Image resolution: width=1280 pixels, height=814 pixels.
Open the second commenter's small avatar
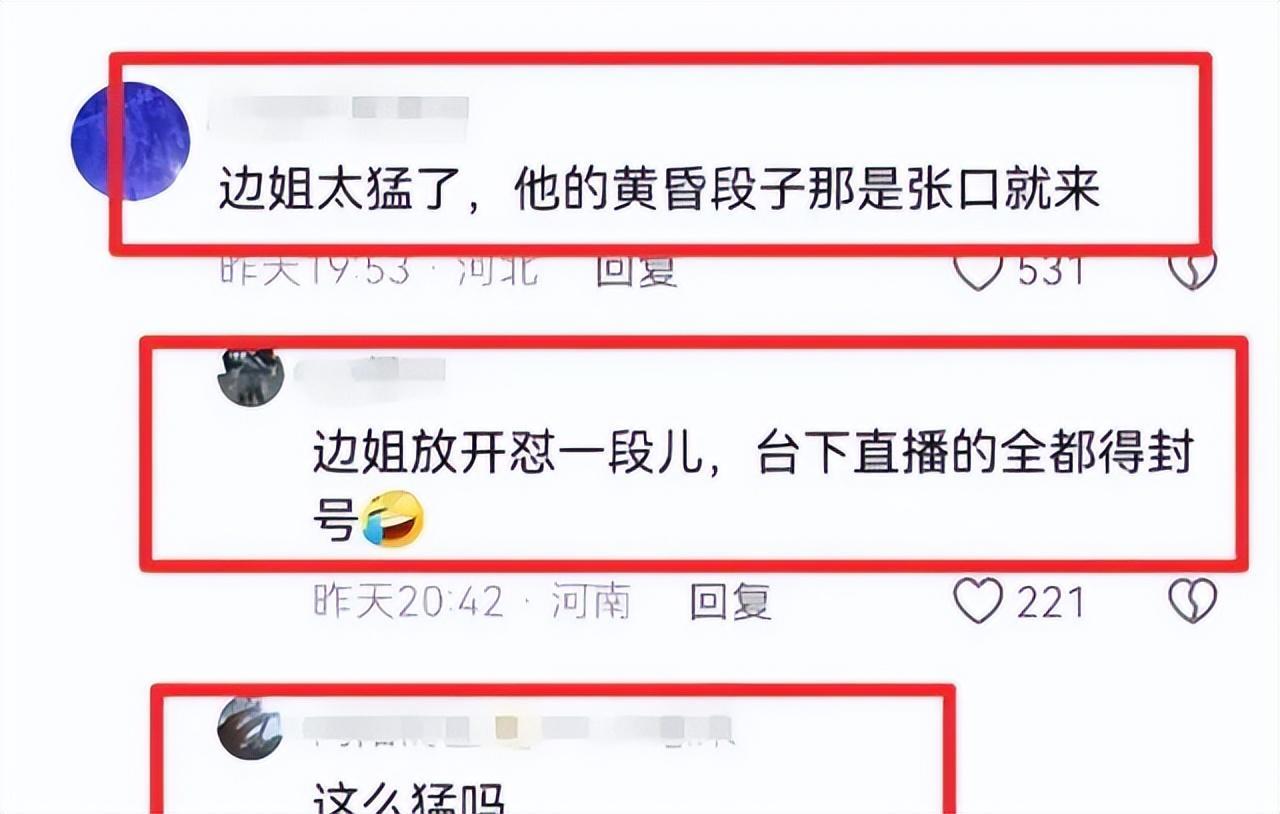(251, 375)
